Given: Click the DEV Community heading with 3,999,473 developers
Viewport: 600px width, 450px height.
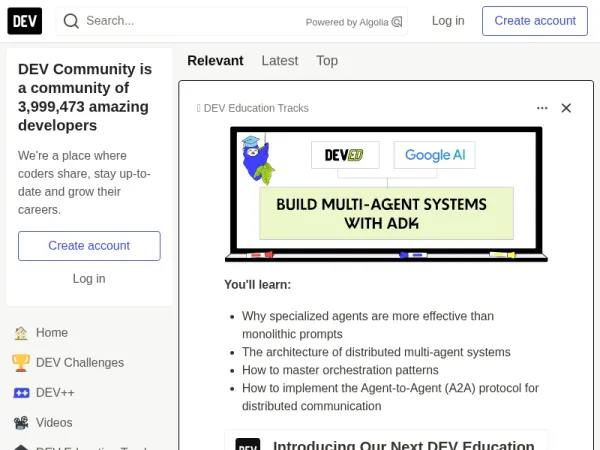Looking at the screenshot, I should coord(85,97).
